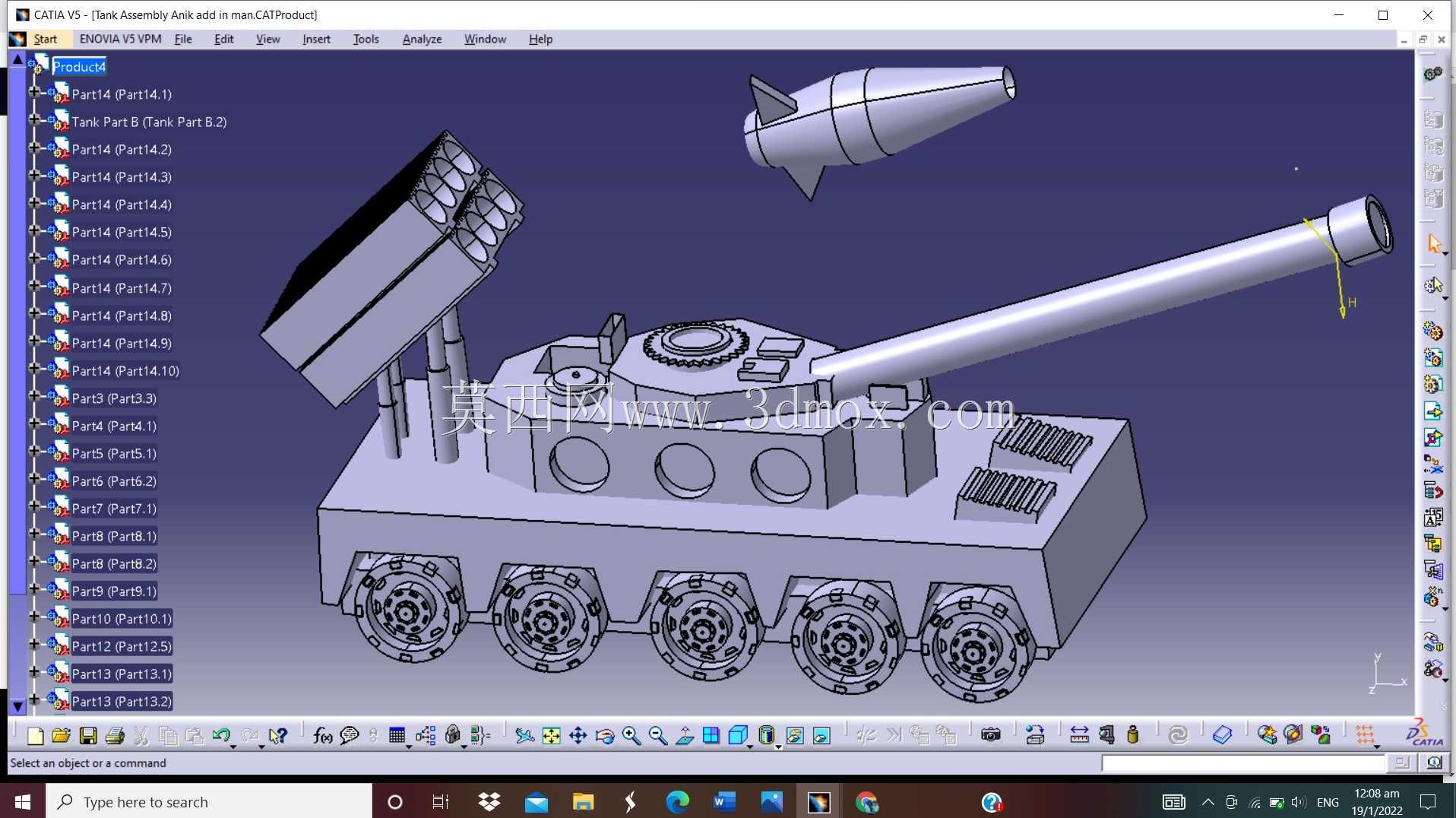Screen dimensions: 1456x818
Task: Open the Window menu
Action: pos(485,39)
